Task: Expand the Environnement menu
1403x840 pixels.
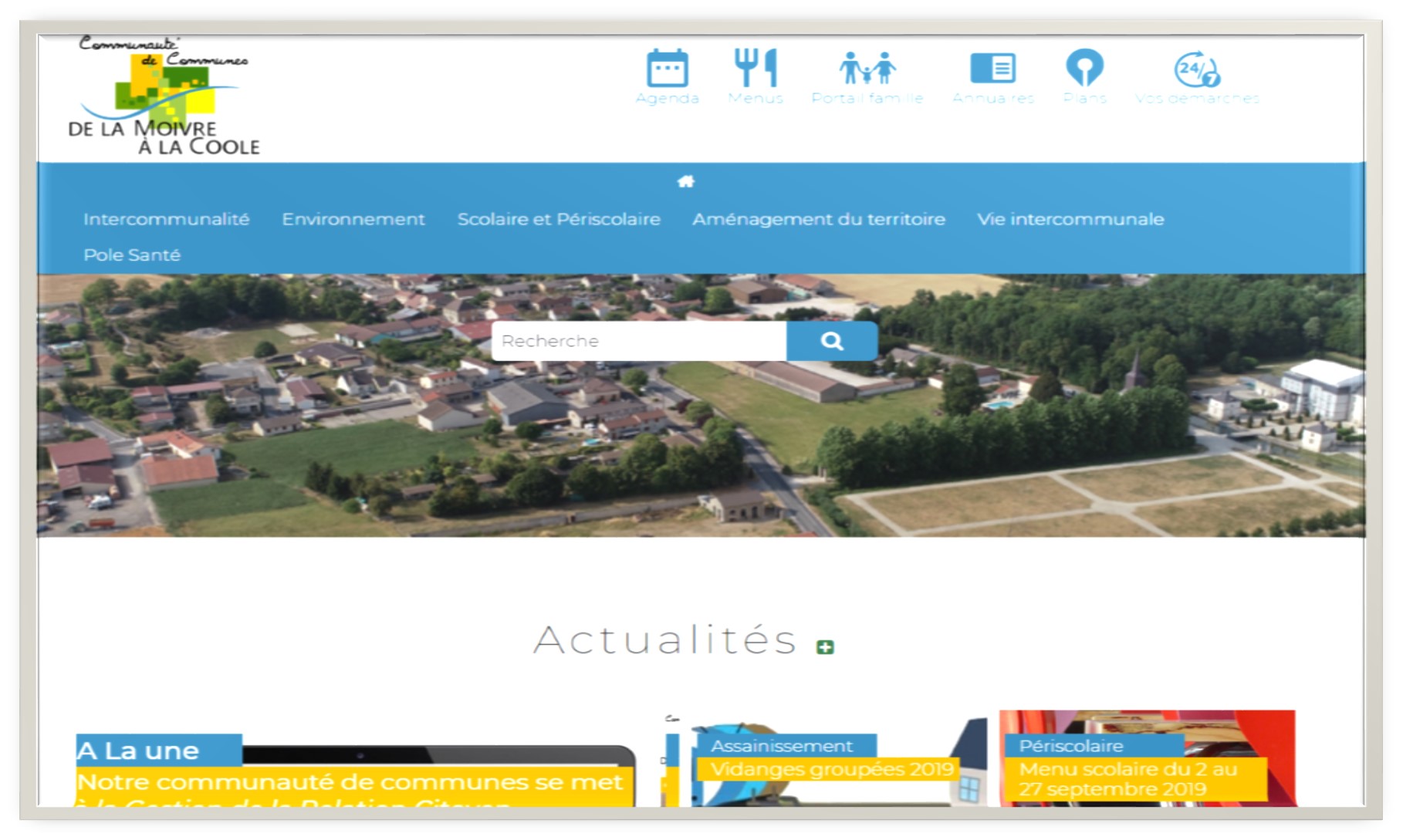Action: (353, 219)
